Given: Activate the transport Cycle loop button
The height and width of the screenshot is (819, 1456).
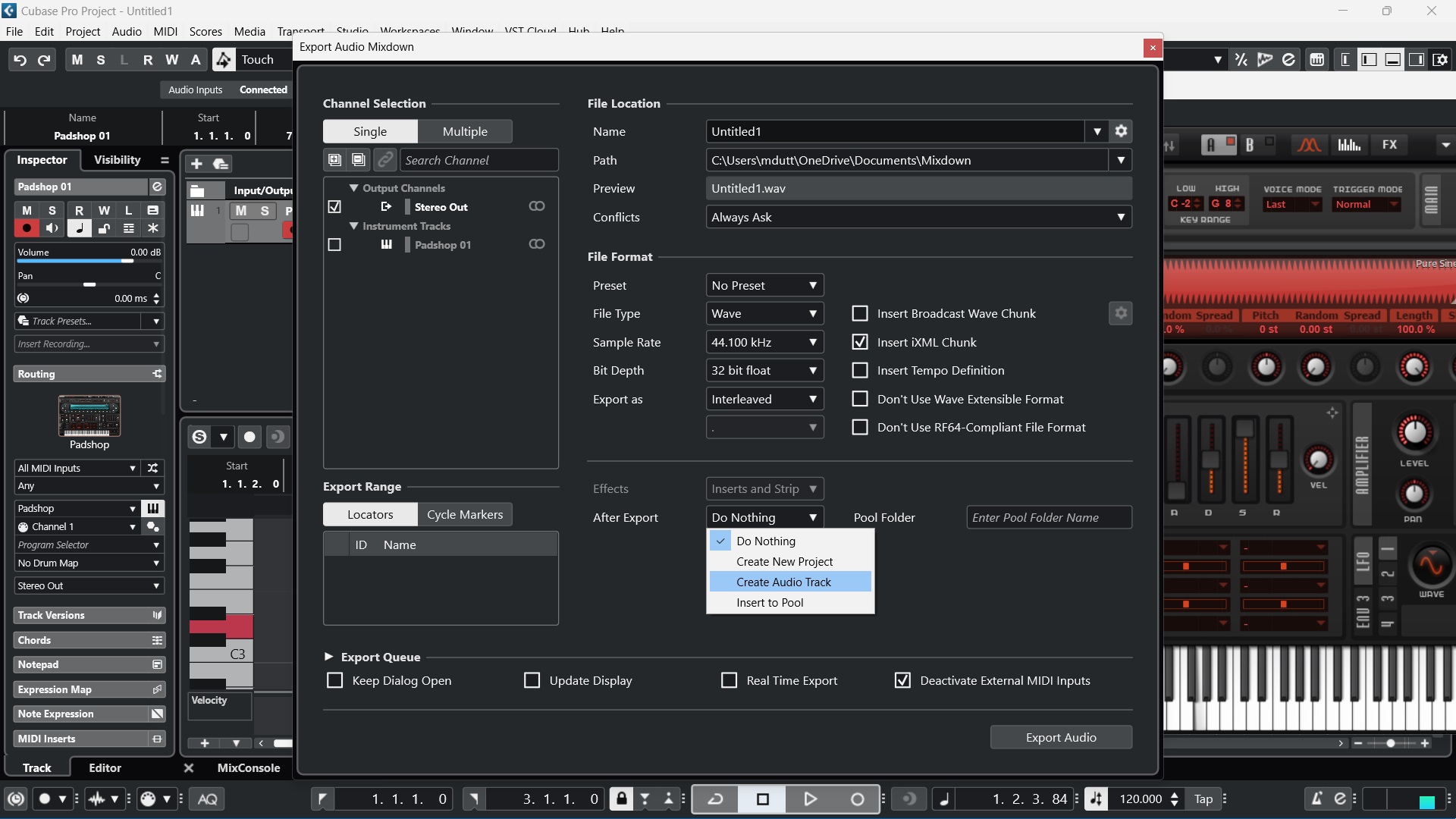Looking at the screenshot, I should (x=715, y=799).
